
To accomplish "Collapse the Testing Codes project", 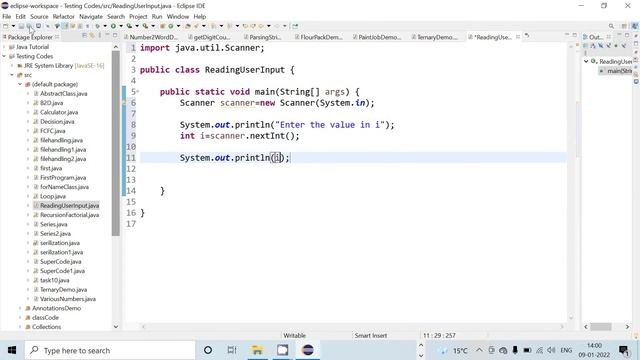I will pos(4,56).
